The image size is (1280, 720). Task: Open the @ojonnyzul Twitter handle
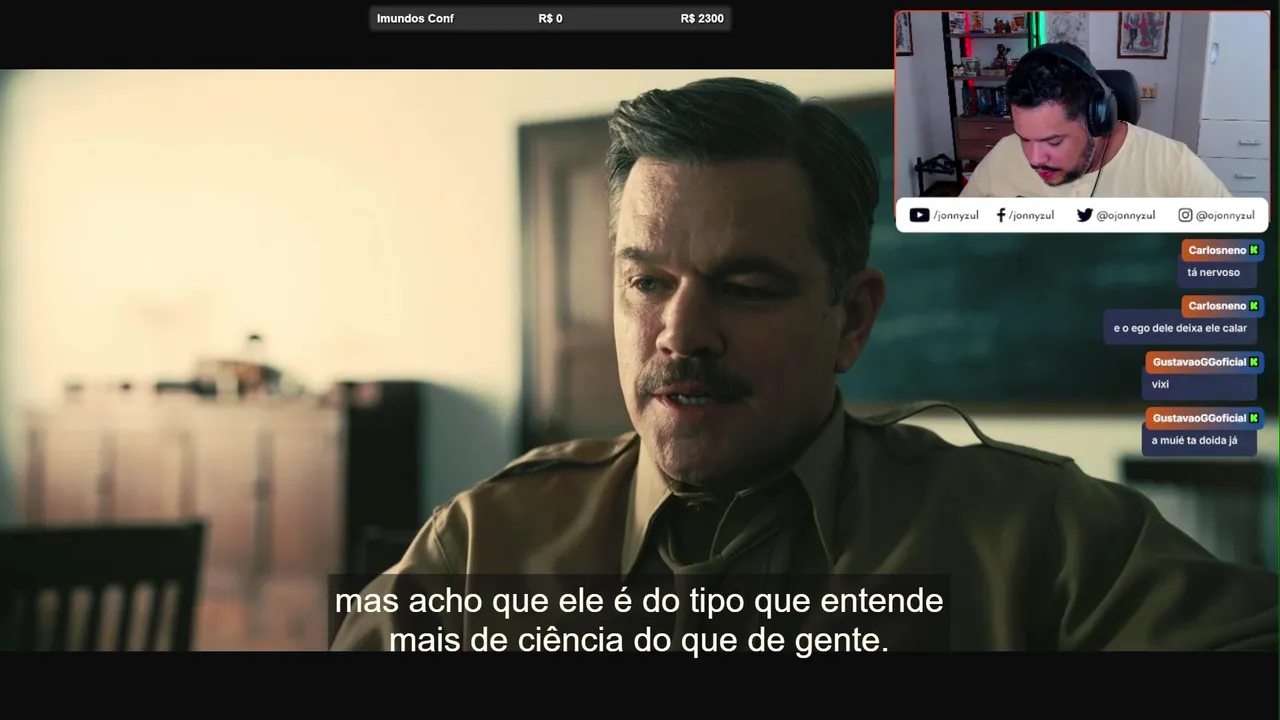click(1125, 216)
